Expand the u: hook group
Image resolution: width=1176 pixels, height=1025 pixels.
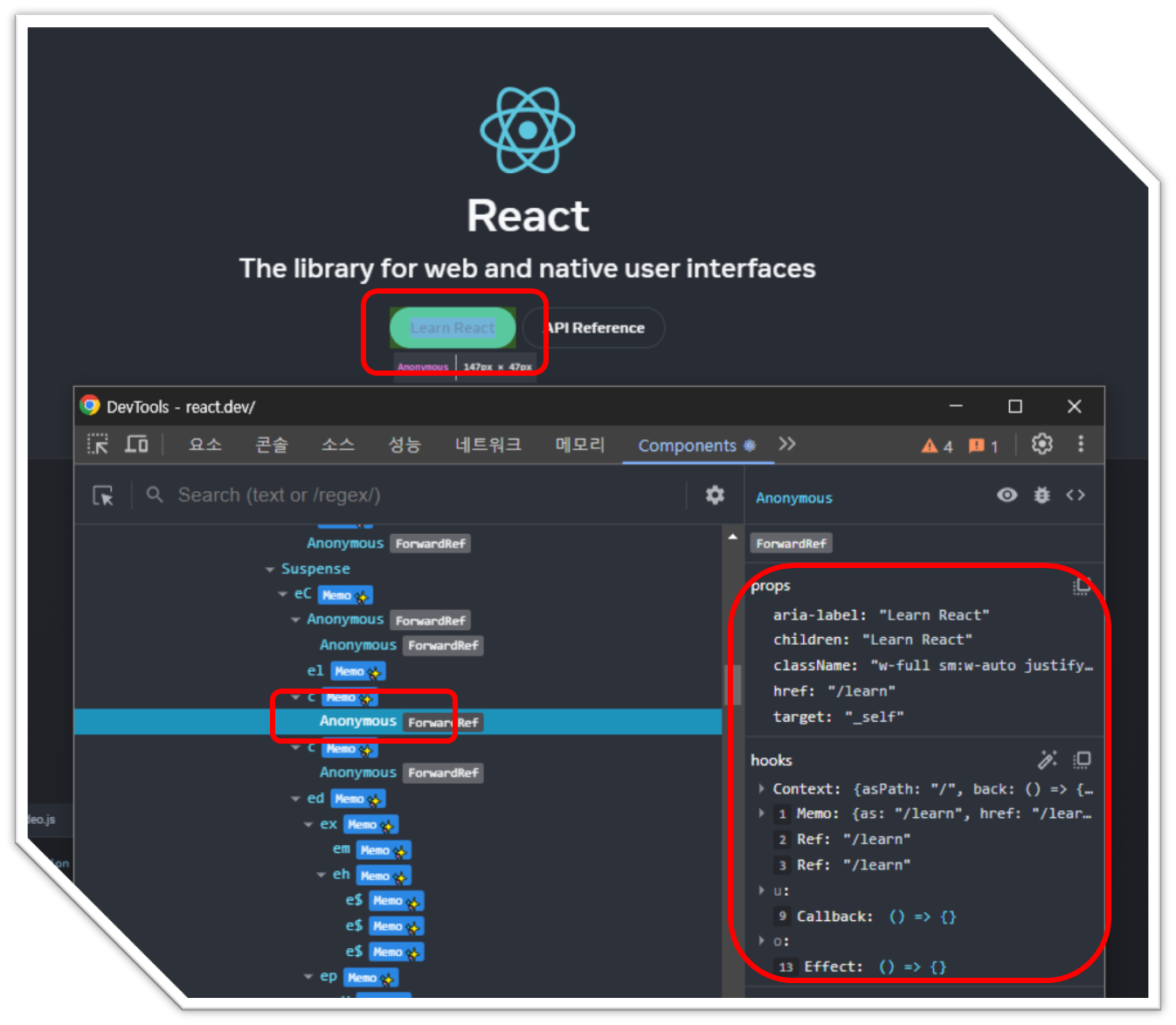[762, 890]
